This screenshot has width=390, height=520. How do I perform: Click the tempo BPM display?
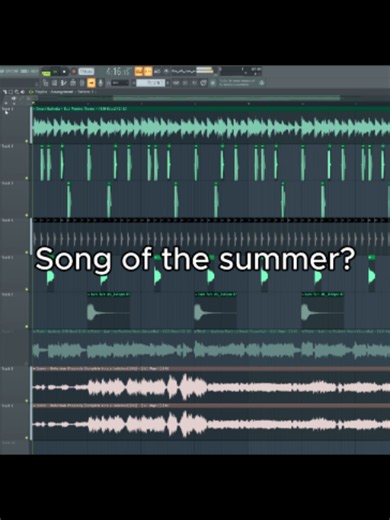point(86,72)
